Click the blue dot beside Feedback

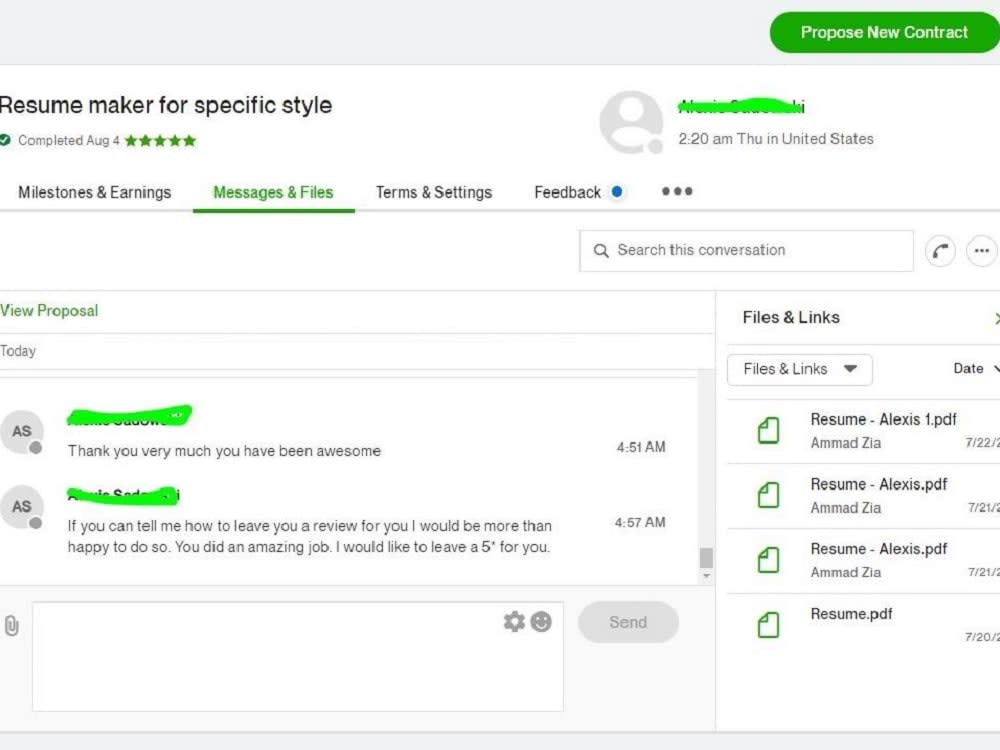(617, 191)
